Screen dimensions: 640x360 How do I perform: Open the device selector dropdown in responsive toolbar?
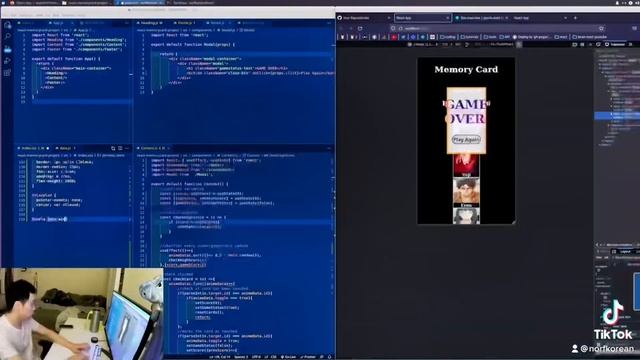click(x=423, y=44)
